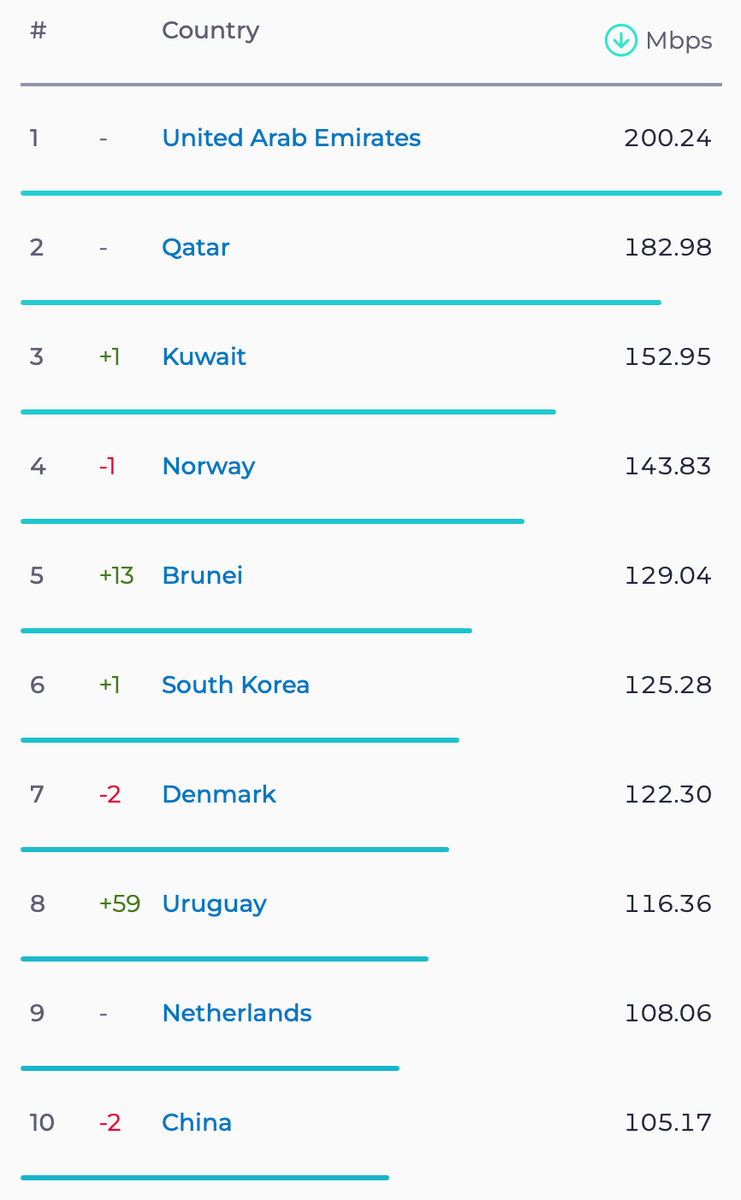The height and width of the screenshot is (1200, 741).
Task: Click Norway's -1 rank change indicator
Action: [107, 466]
